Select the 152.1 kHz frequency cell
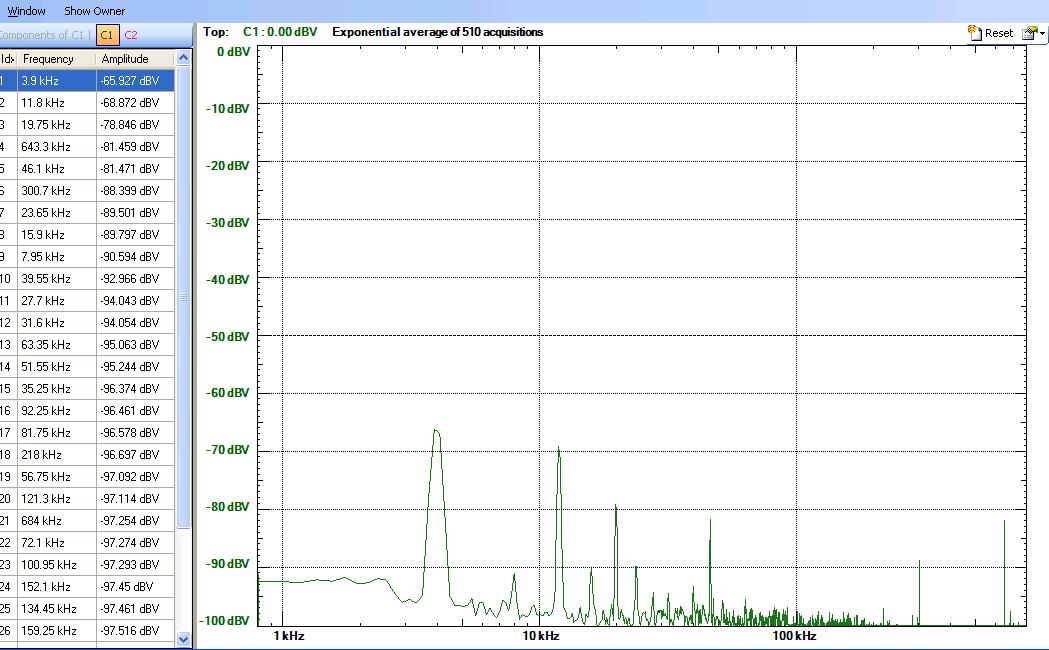The image size is (1049, 650). point(57,586)
